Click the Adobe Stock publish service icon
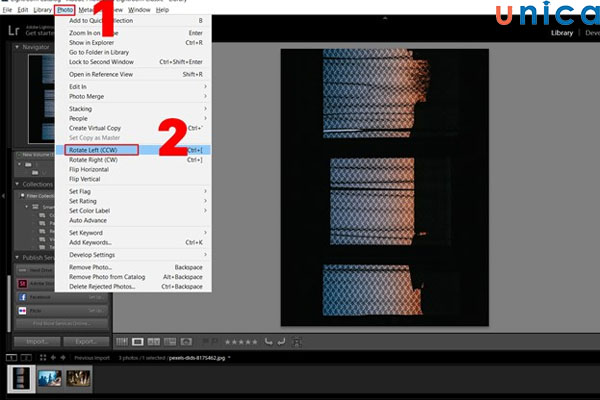Image resolution: width=600 pixels, height=400 pixels. (x=23, y=284)
